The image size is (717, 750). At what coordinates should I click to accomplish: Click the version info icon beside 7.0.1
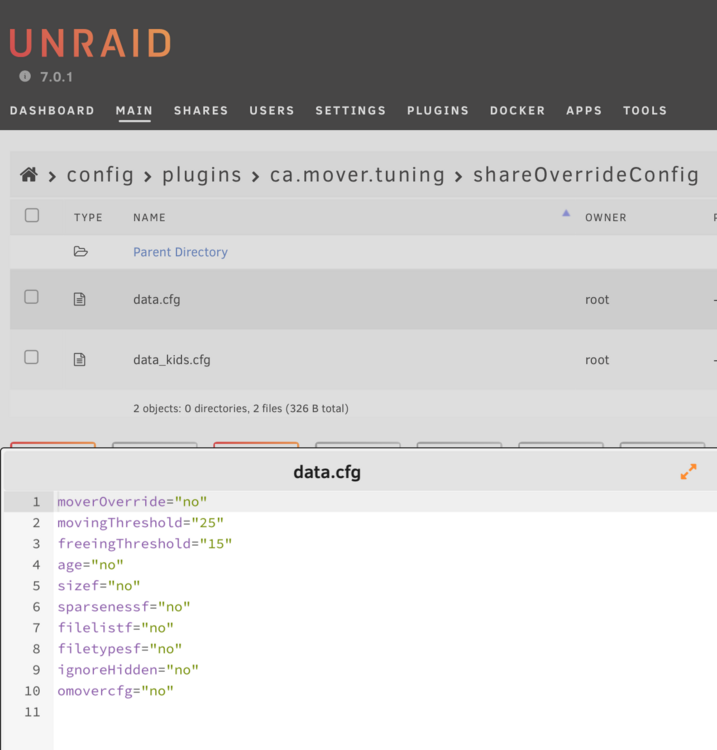pos(25,76)
